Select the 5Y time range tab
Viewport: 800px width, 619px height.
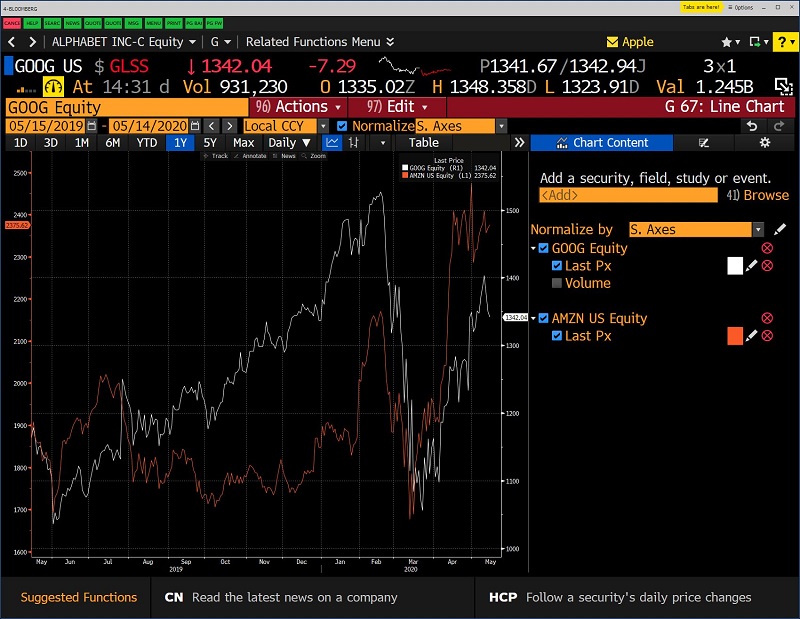pyautogui.click(x=209, y=143)
